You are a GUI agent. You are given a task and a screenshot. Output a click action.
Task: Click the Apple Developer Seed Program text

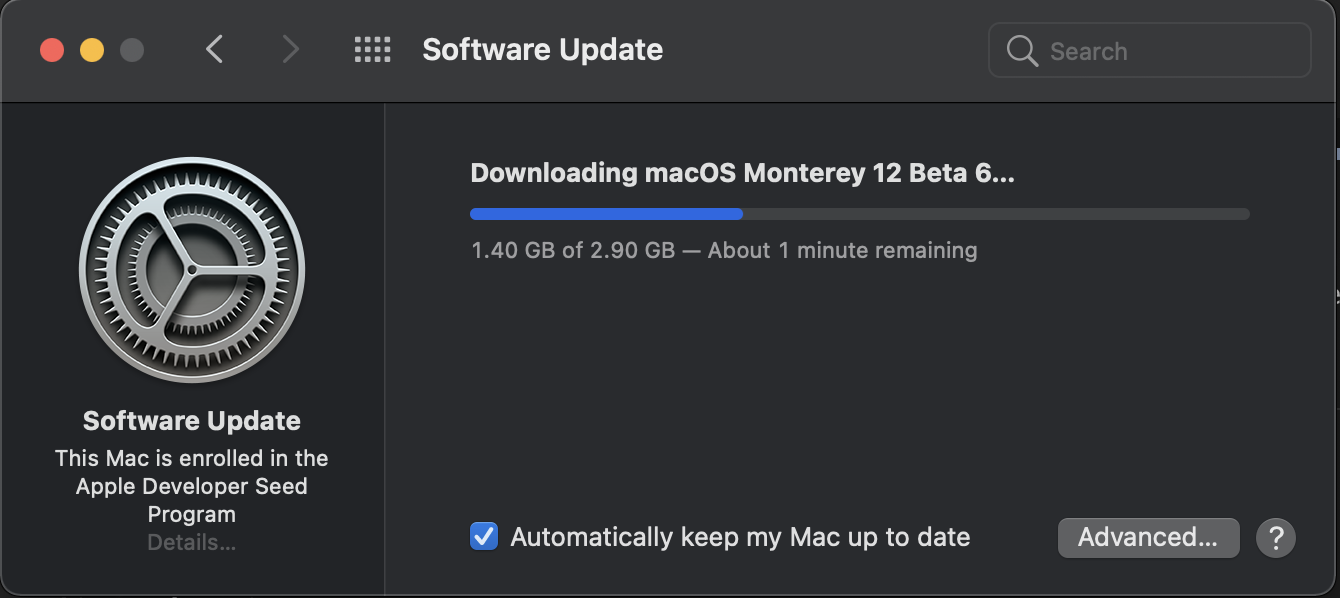pyautogui.click(x=192, y=487)
